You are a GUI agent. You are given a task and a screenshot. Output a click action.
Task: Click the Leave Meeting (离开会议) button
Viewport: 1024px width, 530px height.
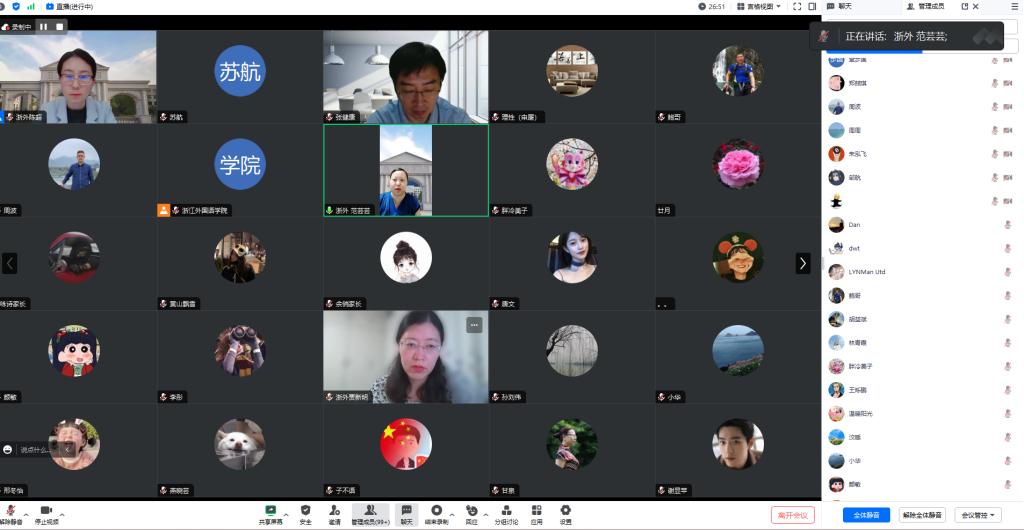tap(793, 515)
